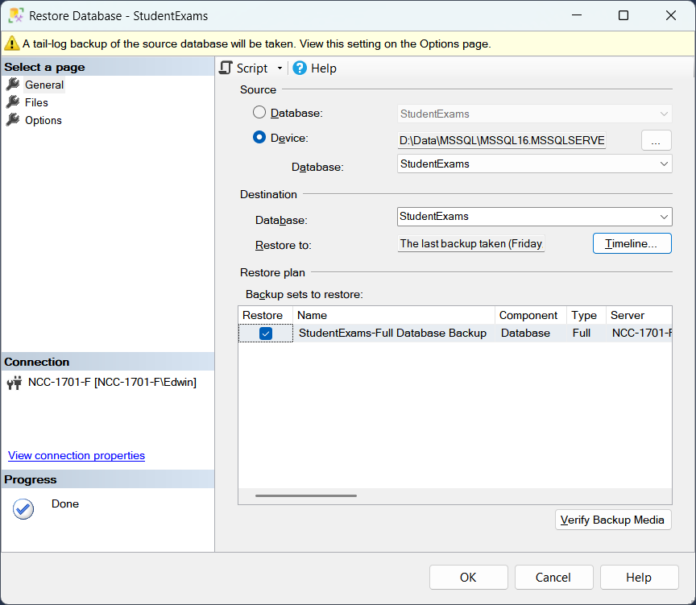
Task: Click the Restore to text field
Action: 471,244
